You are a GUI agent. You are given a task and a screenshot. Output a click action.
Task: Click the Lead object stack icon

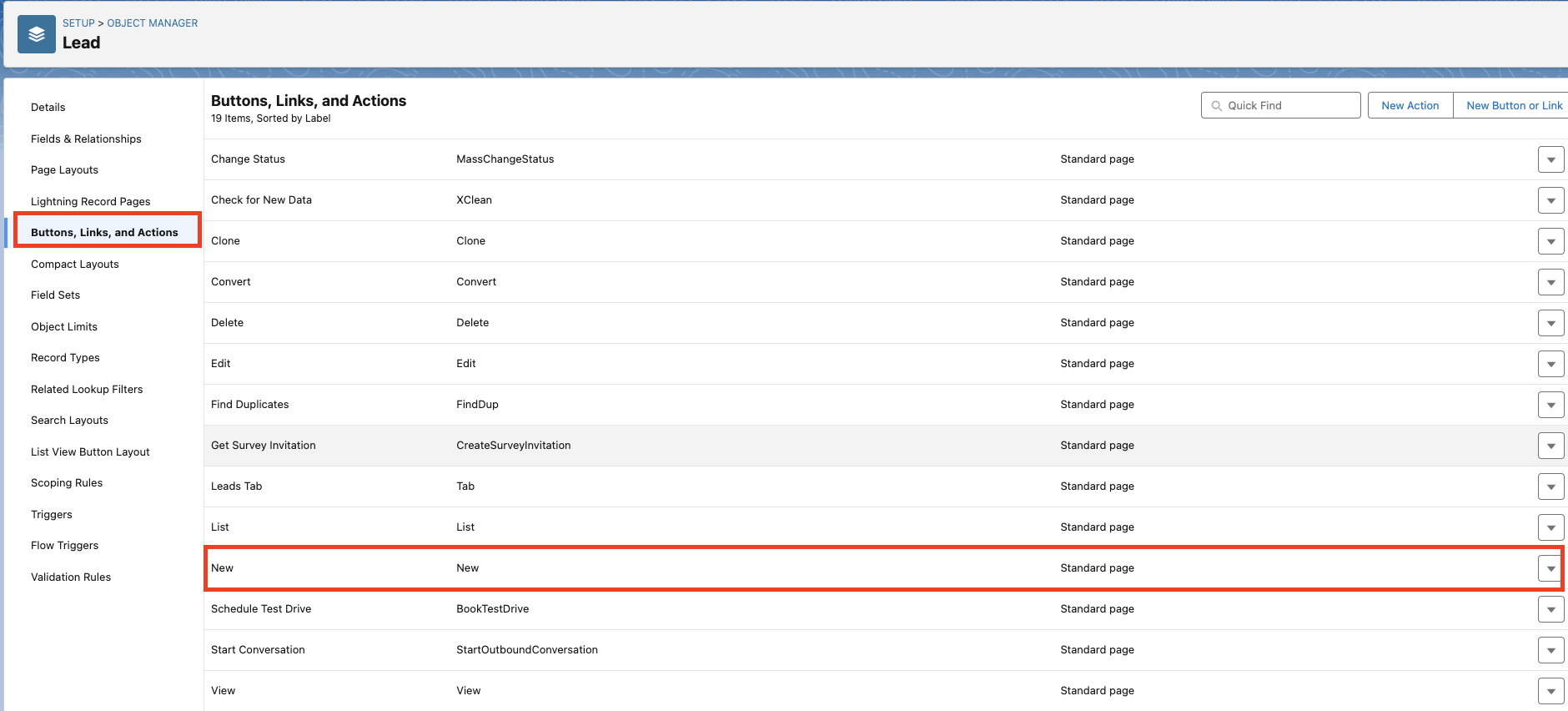pos(37,34)
